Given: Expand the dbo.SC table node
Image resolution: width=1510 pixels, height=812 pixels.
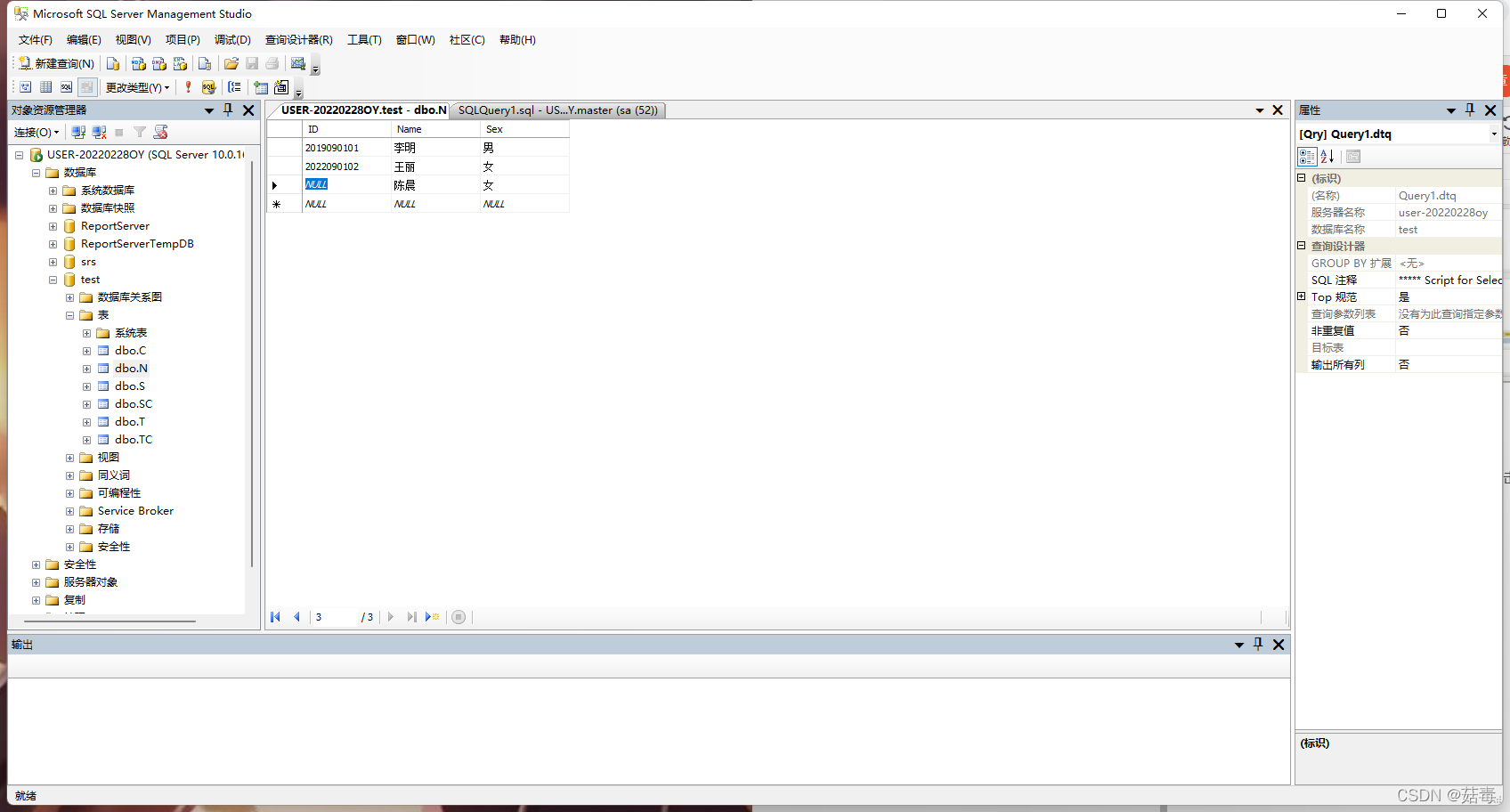Looking at the screenshot, I should [86, 404].
